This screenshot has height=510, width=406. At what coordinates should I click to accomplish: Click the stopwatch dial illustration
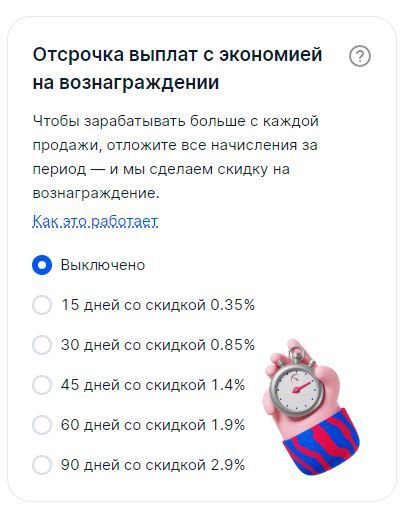pyautogui.click(x=296, y=390)
